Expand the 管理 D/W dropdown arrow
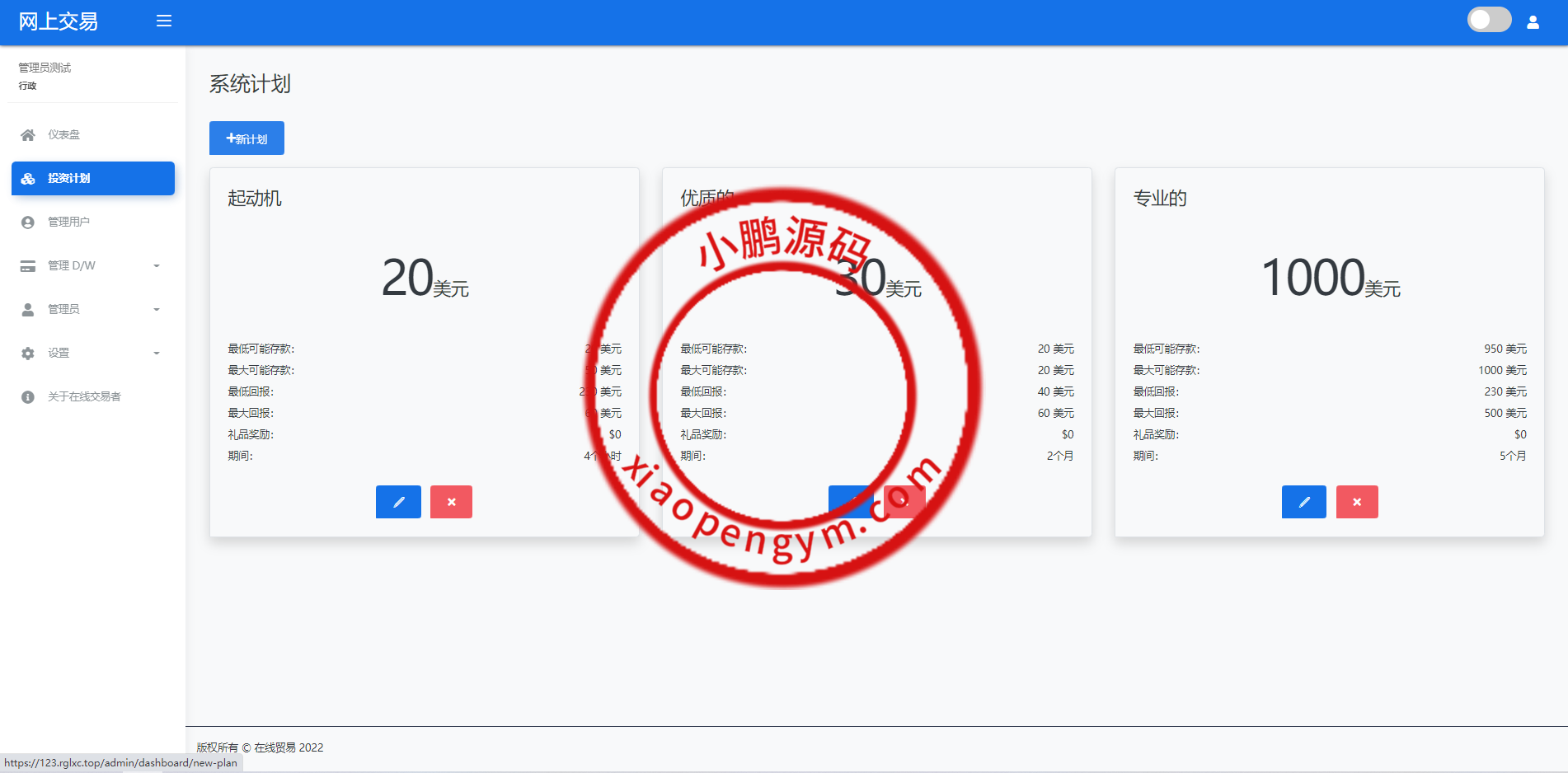The width and height of the screenshot is (1568, 773). tap(157, 266)
